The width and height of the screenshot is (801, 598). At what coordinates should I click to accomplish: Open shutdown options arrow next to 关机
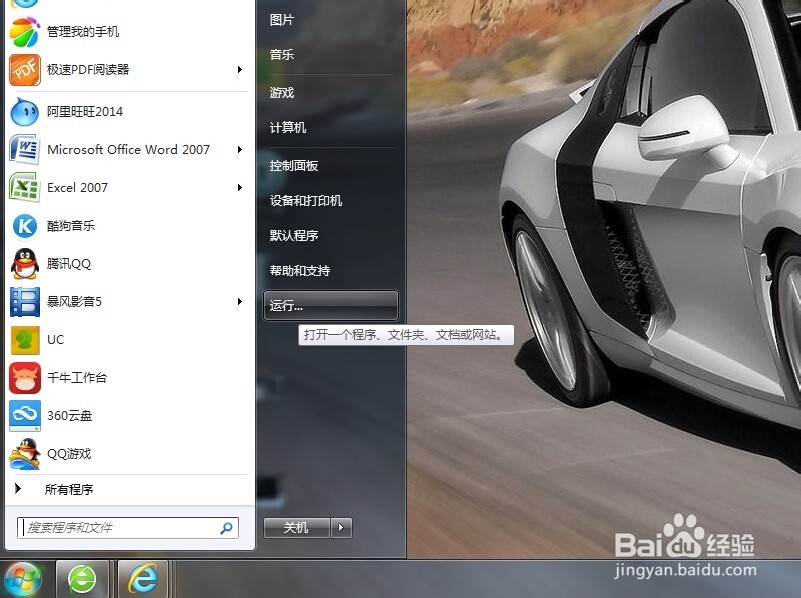pos(341,528)
